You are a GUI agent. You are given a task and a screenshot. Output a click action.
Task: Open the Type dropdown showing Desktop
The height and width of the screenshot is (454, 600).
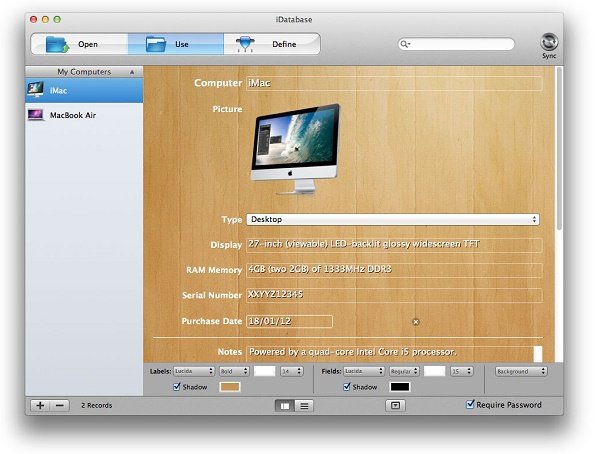[393, 219]
